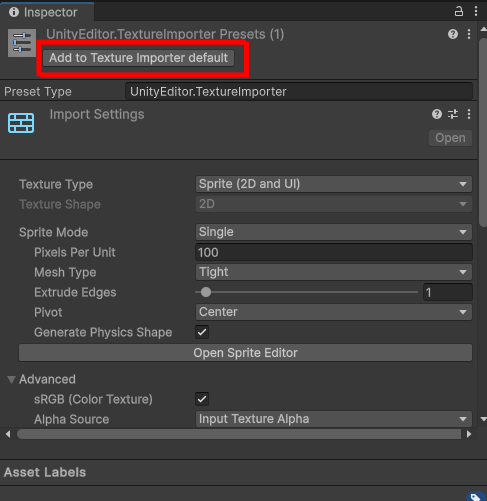
Task: Collapse the Advanced section
Action: coord(11,379)
